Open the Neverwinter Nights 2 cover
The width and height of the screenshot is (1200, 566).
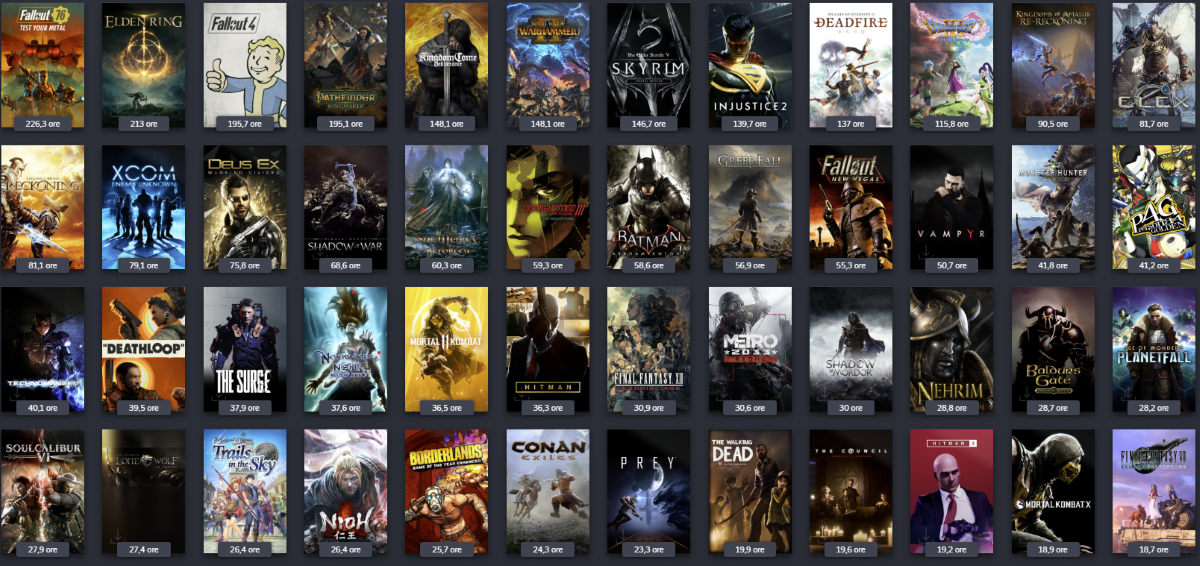coord(346,350)
